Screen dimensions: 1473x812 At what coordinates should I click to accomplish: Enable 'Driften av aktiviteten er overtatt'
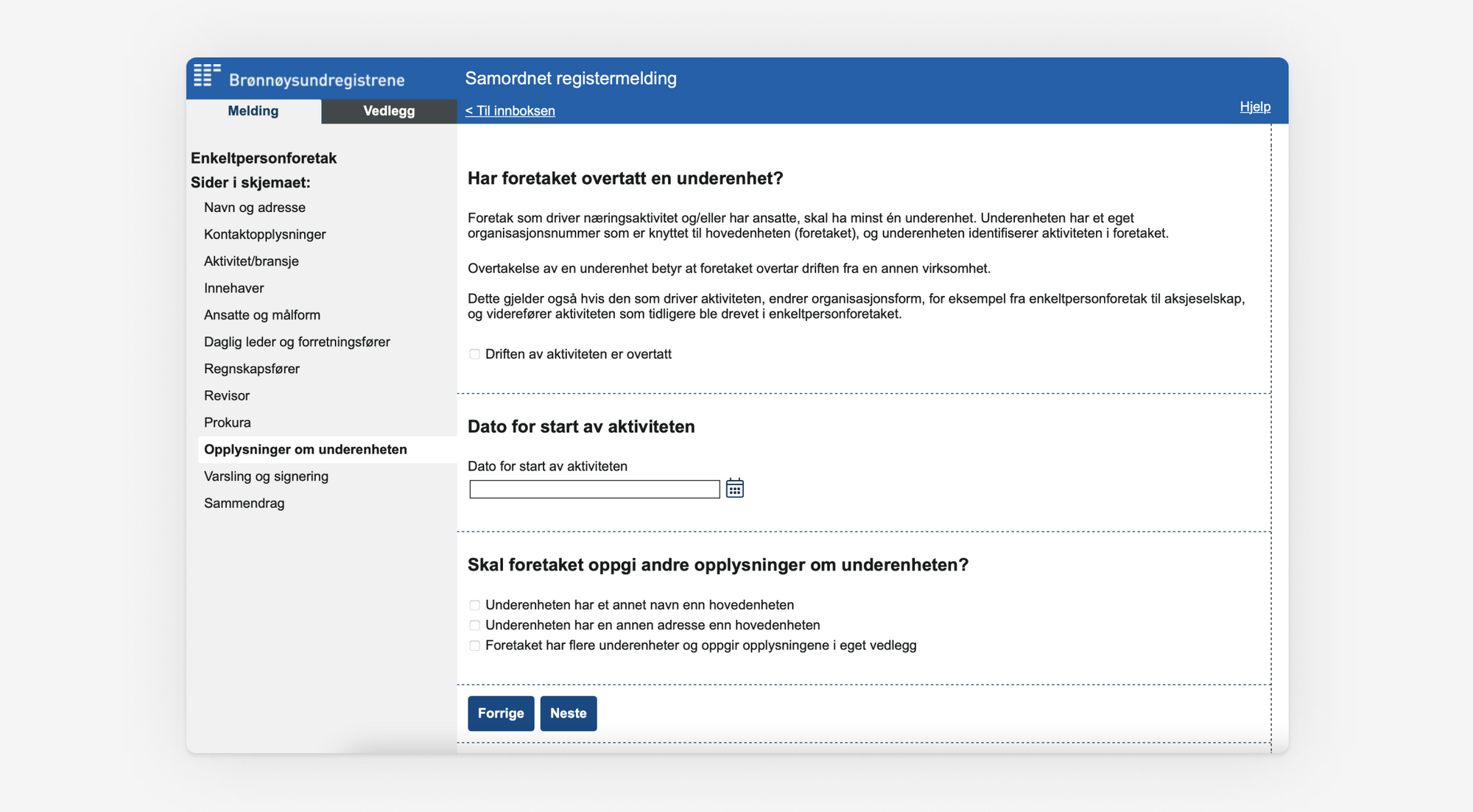(474, 354)
